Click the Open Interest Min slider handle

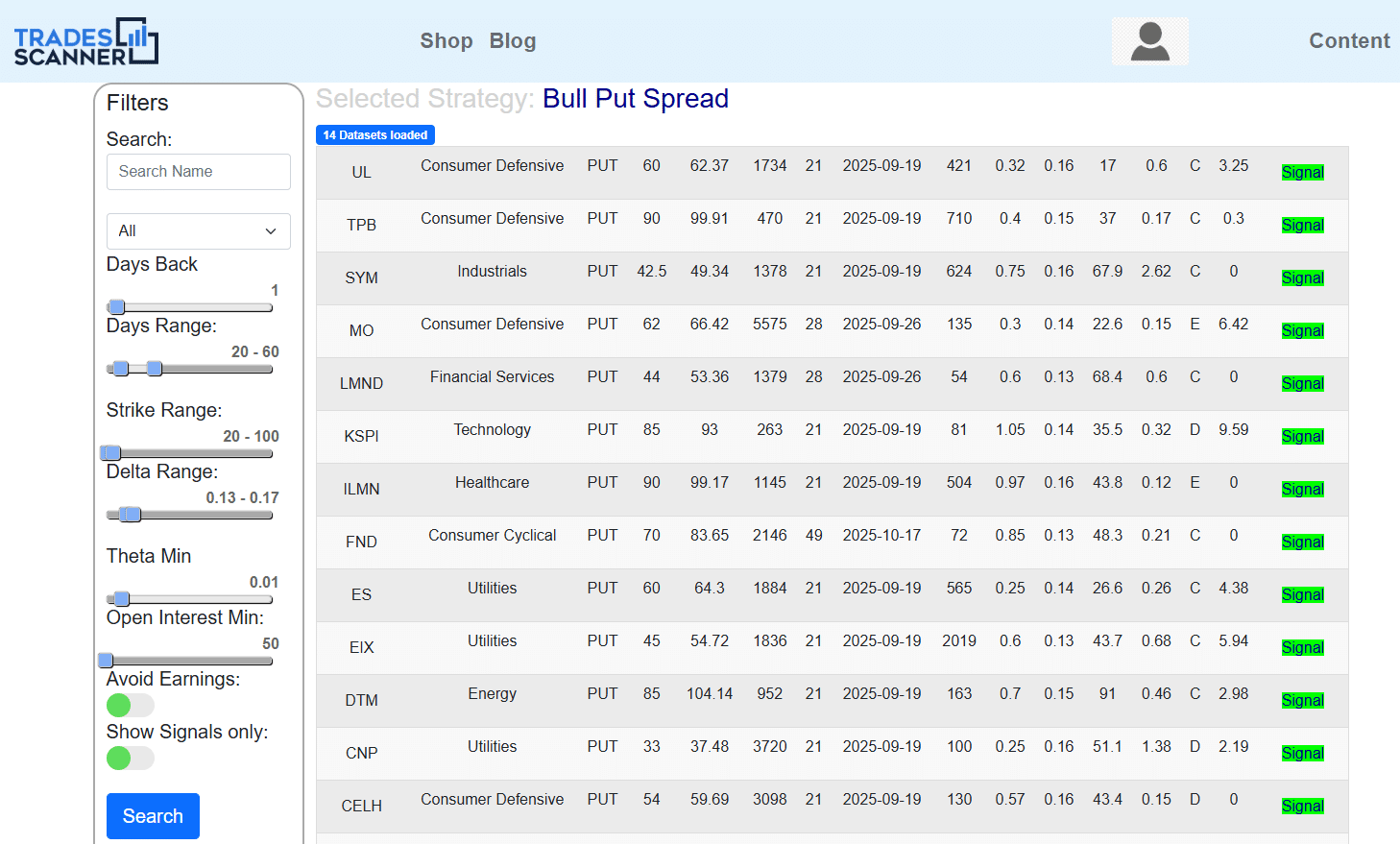point(107,661)
